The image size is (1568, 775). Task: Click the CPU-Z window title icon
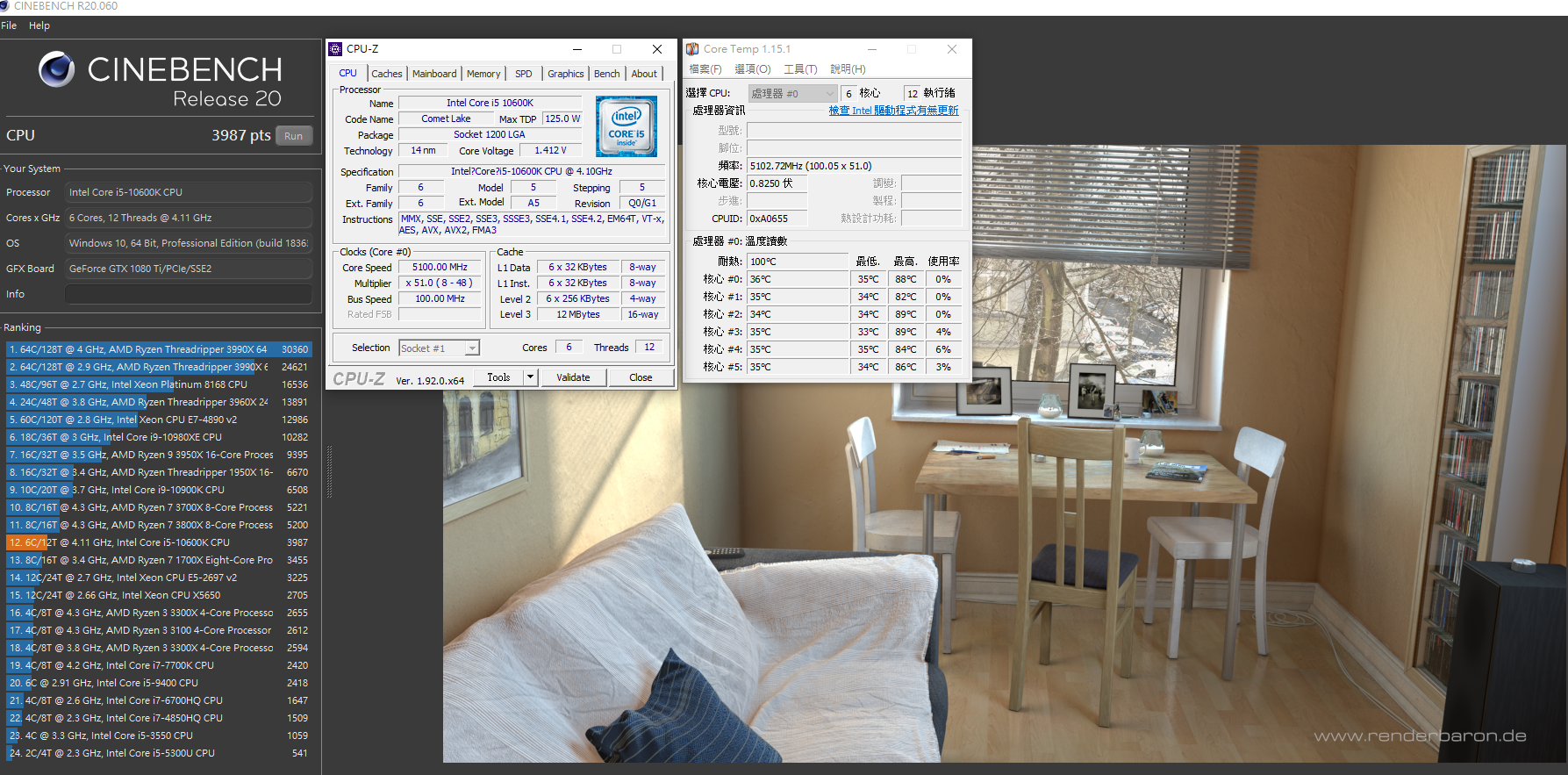click(x=335, y=49)
